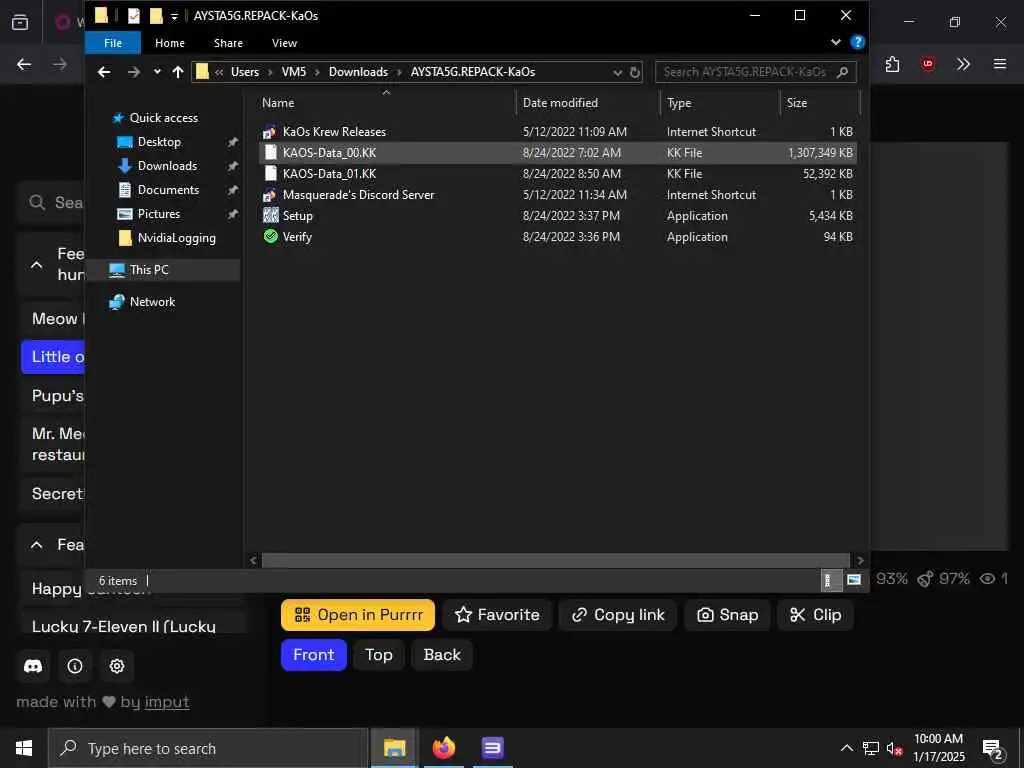Image resolution: width=1024 pixels, height=768 pixels.
Task: Go back in File Explorer
Action: 104,72
